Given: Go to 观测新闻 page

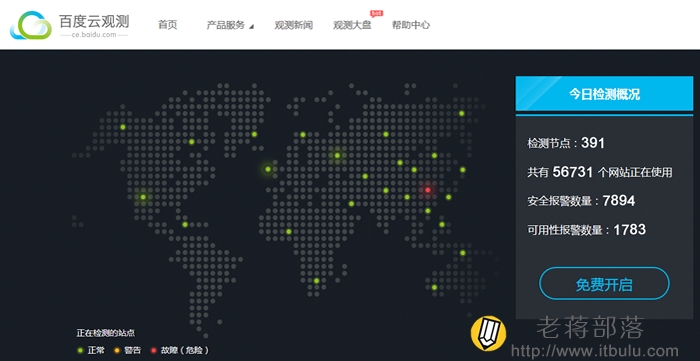Looking at the screenshot, I should click(x=294, y=25).
